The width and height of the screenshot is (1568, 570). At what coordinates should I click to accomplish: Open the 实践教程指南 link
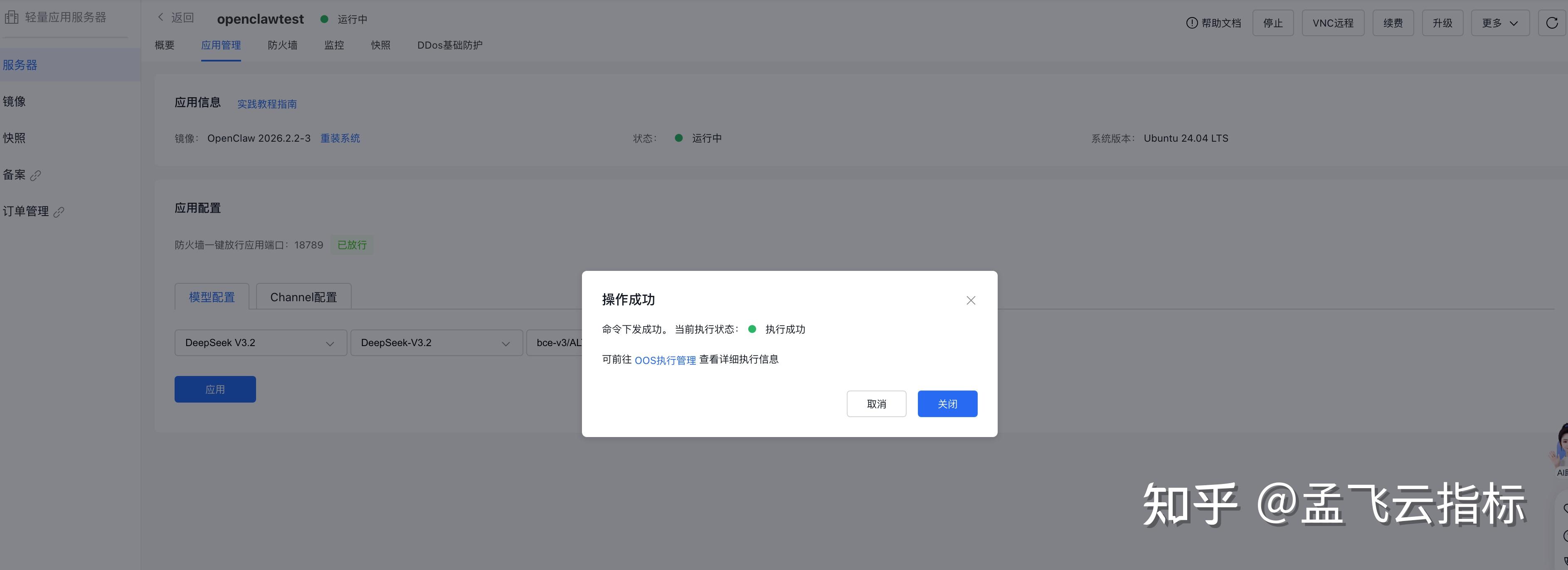pyautogui.click(x=266, y=104)
